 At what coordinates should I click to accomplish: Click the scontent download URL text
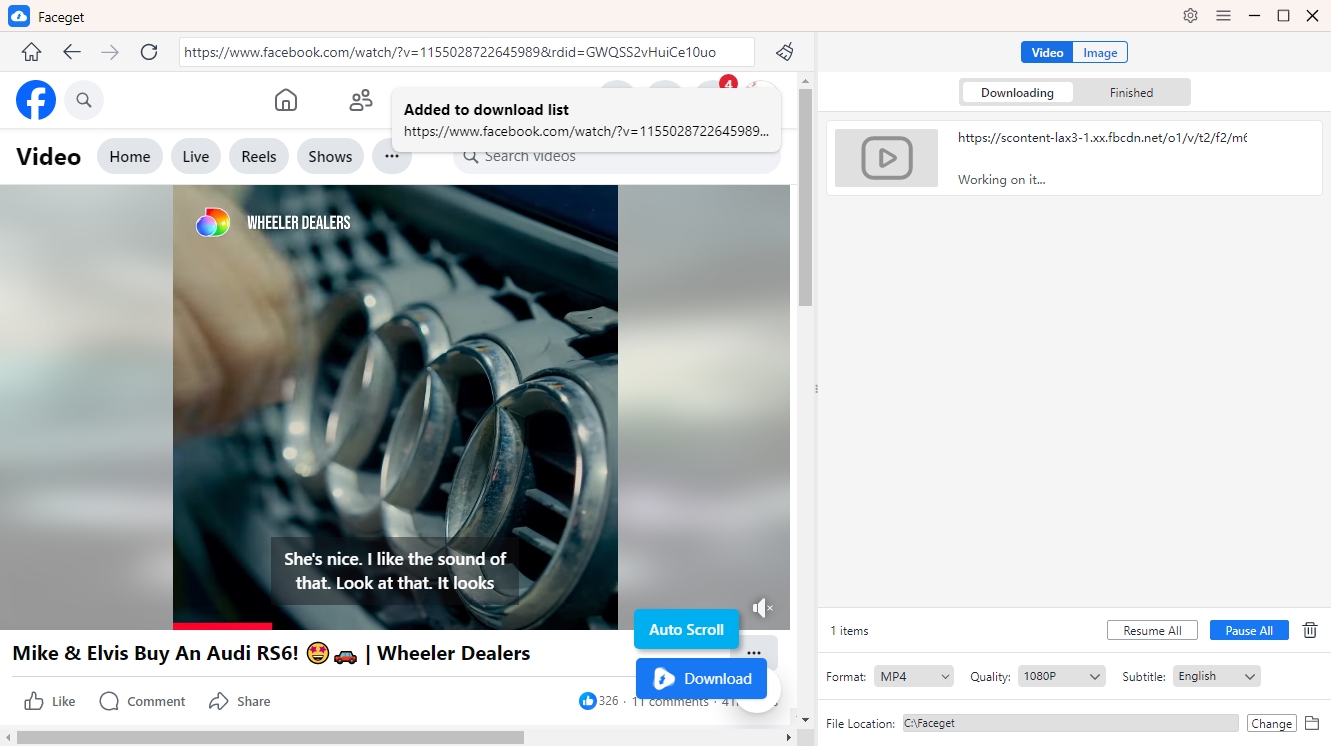[x=1102, y=138]
